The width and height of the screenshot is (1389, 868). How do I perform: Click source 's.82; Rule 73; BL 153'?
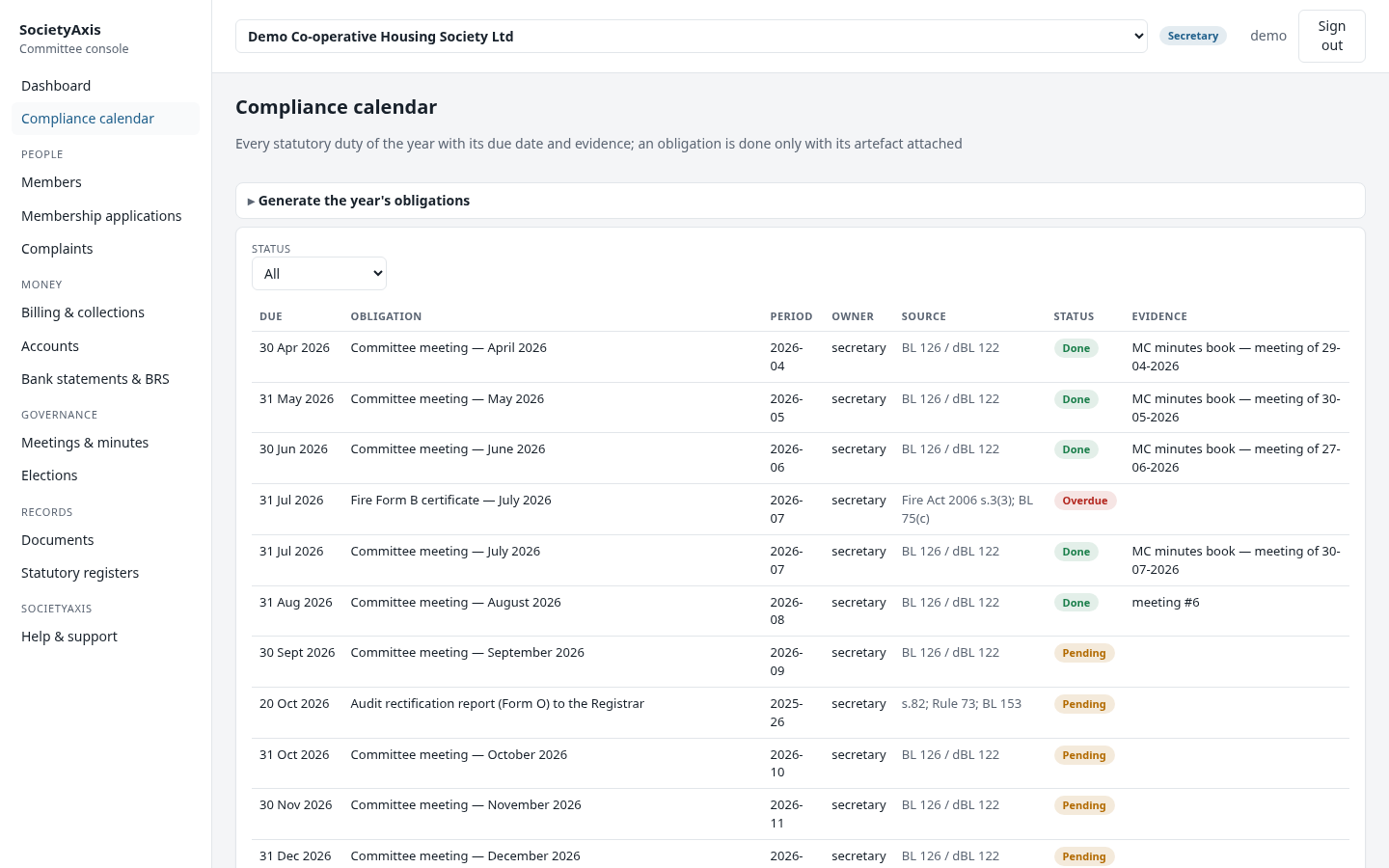(962, 704)
